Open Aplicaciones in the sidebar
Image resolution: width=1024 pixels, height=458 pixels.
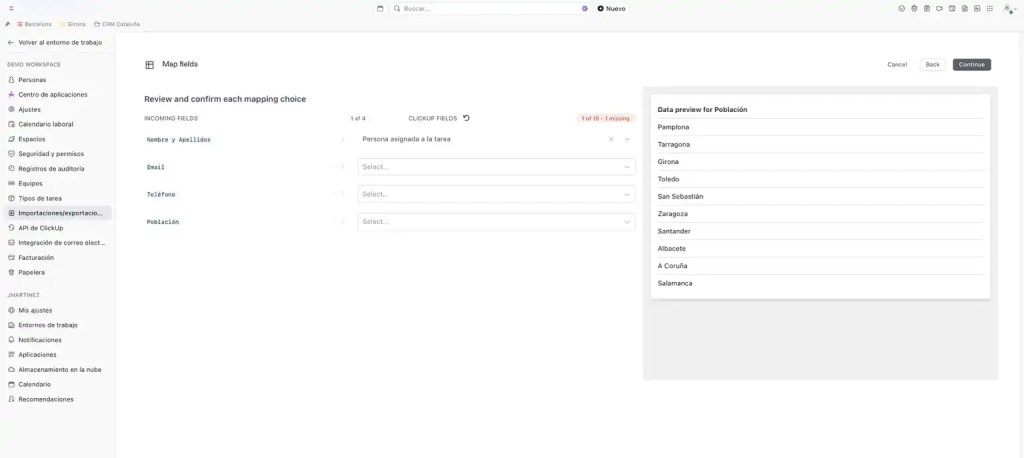point(37,355)
